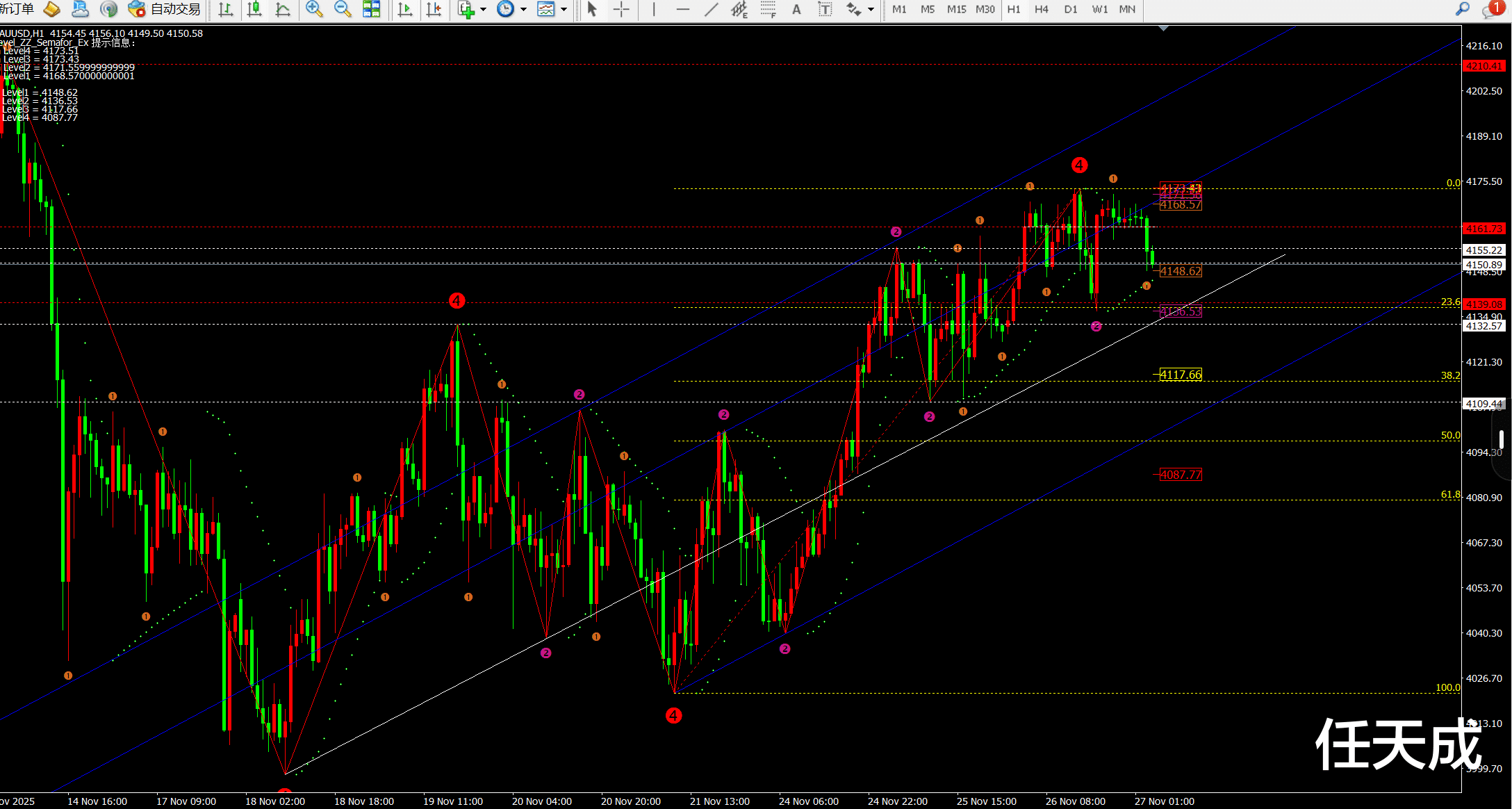Click the zoom out magnifier icon
This screenshot has width=1512, height=809.
pos(342,9)
